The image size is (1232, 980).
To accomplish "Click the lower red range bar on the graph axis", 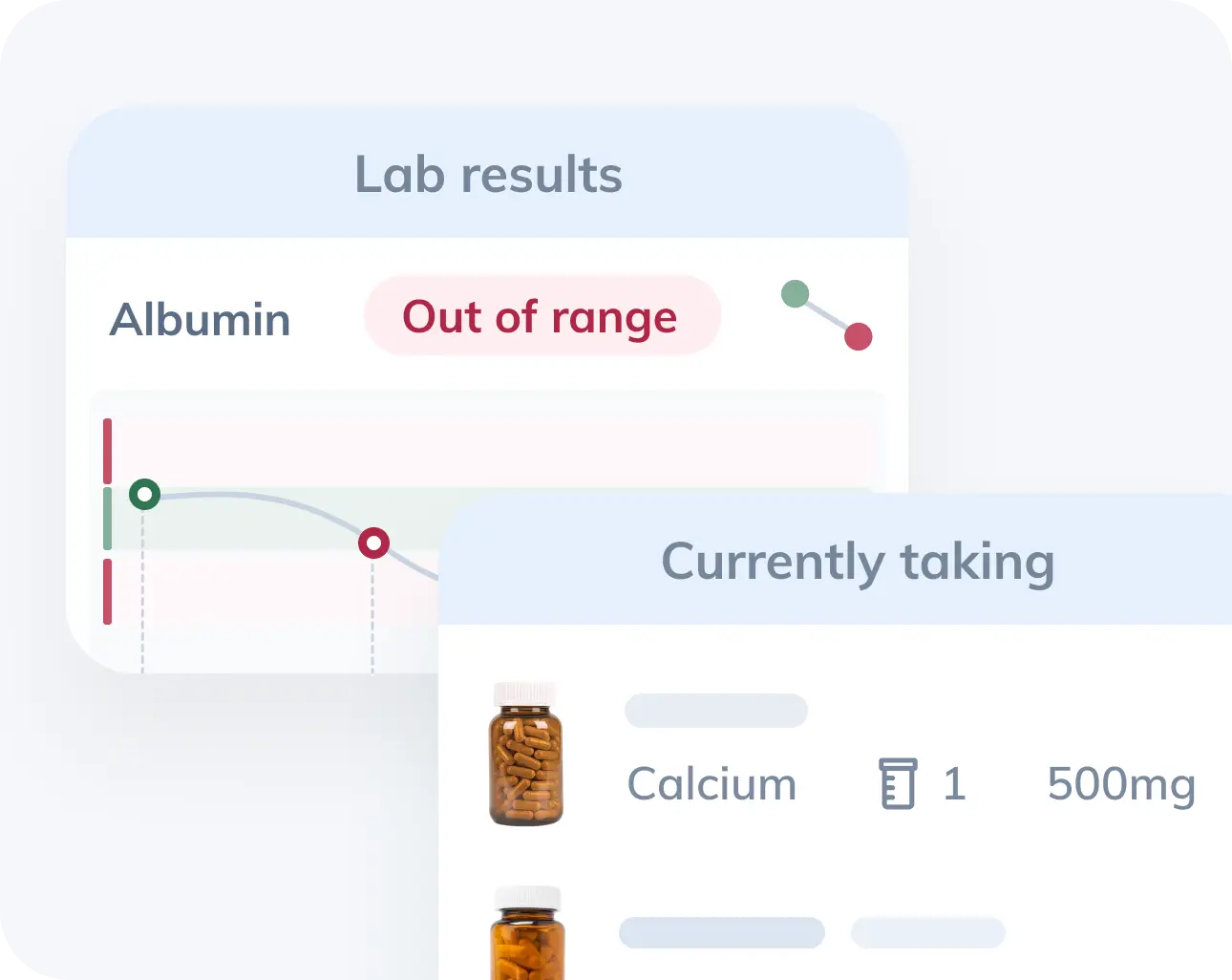I will [108, 591].
